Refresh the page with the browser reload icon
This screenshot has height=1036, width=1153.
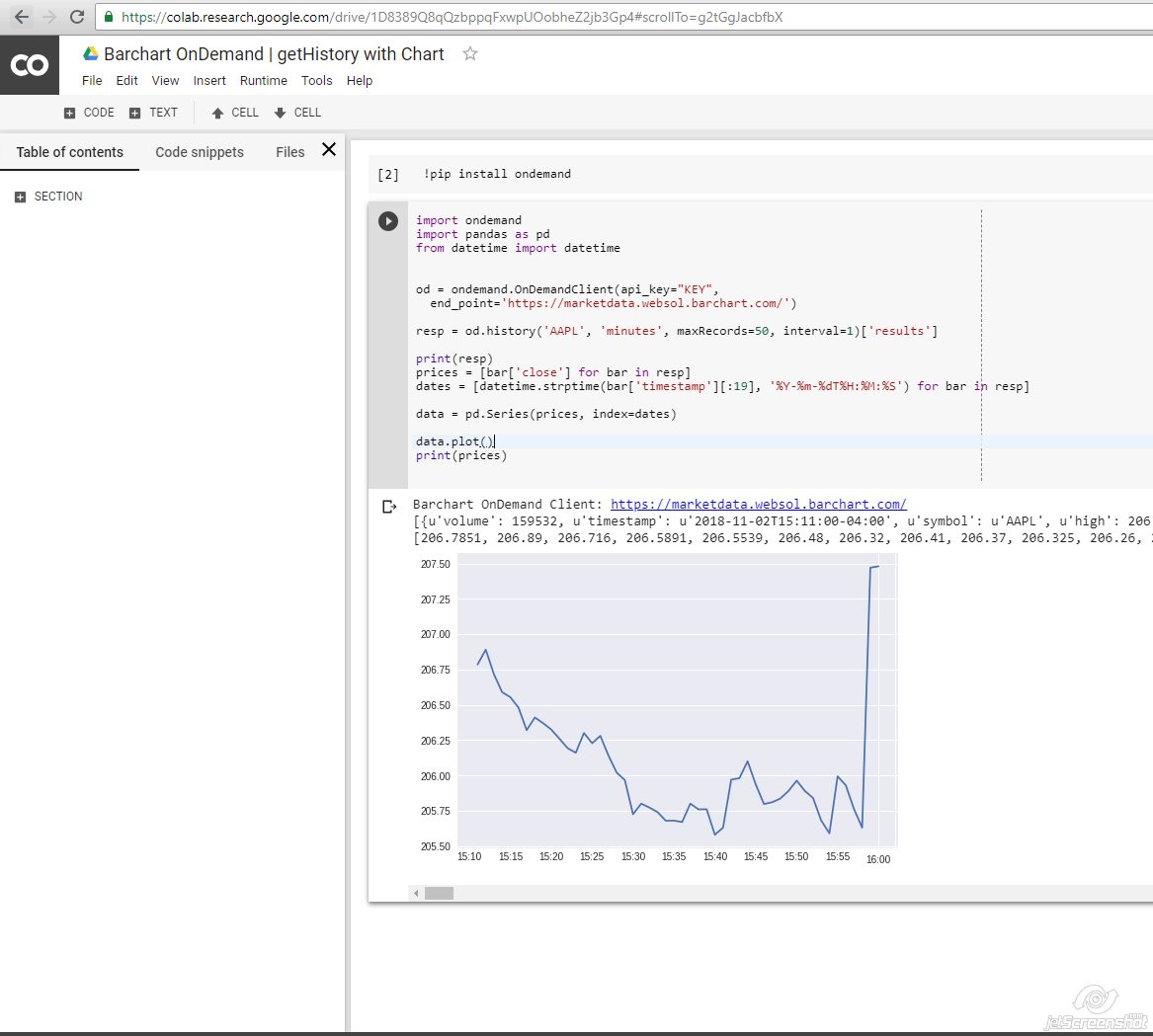coord(77,16)
